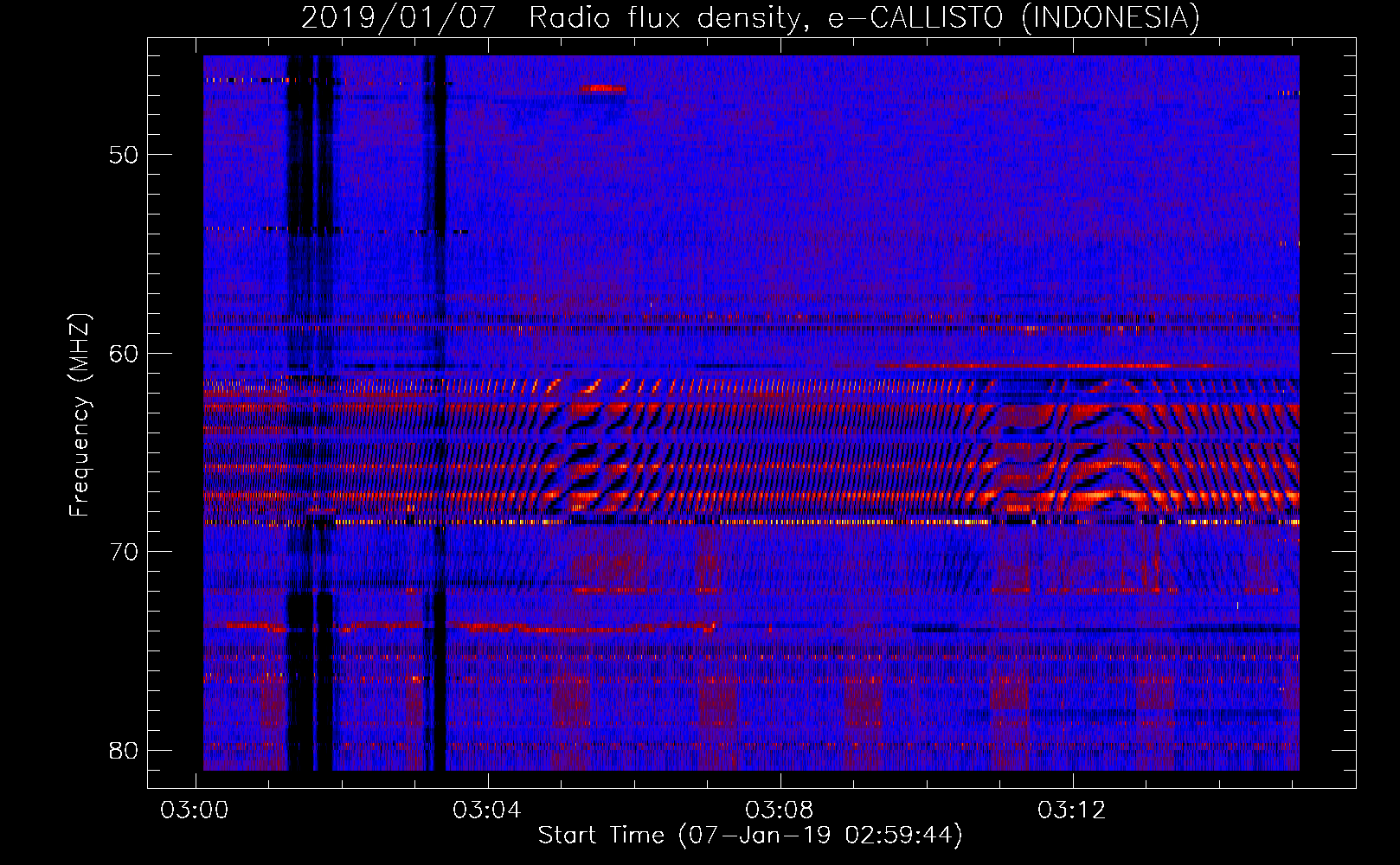
Task: Select the 03:00 time tick label
Action: point(195,811)
